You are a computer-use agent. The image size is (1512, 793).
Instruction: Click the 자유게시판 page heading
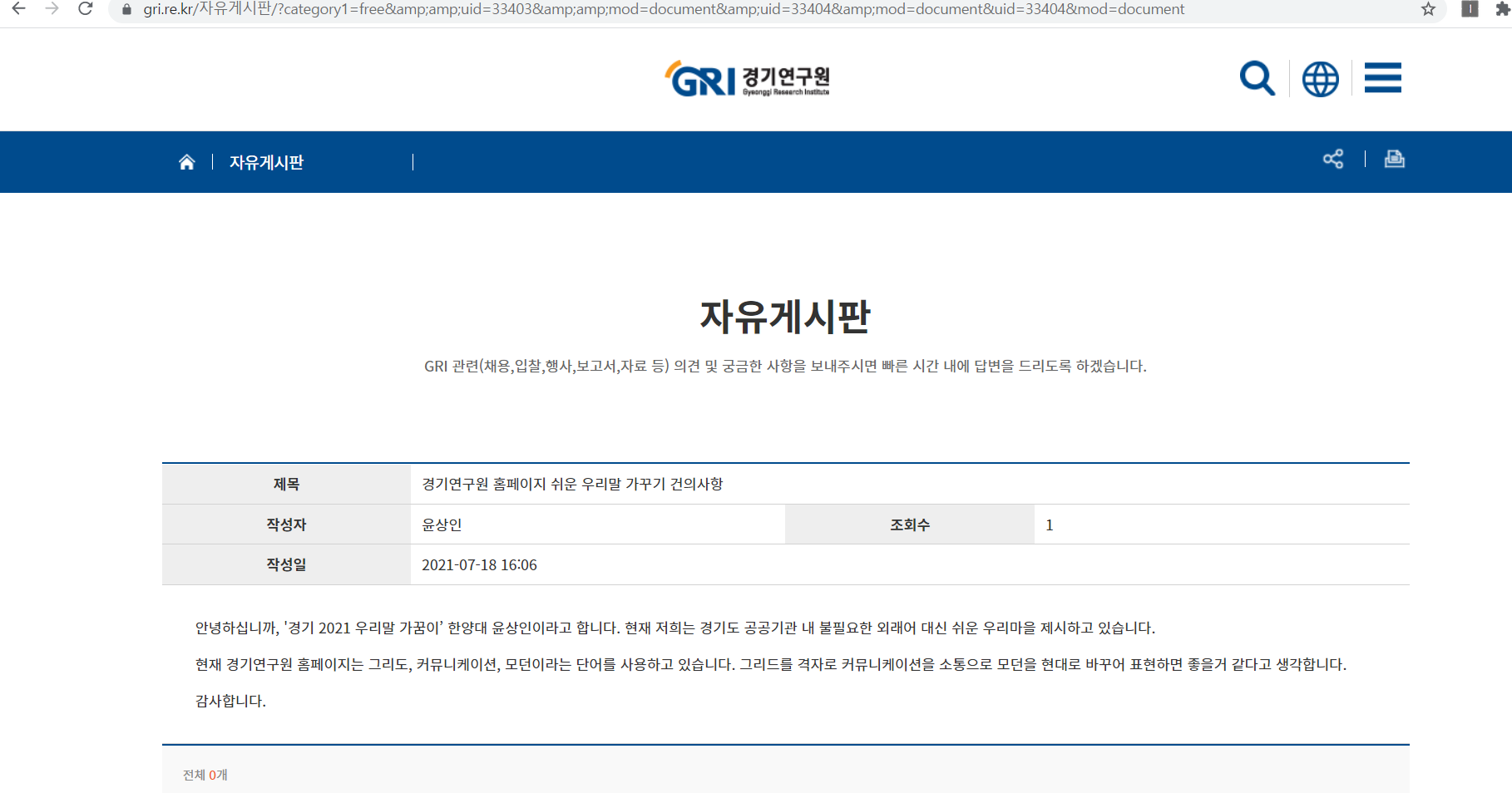point(785,317)
